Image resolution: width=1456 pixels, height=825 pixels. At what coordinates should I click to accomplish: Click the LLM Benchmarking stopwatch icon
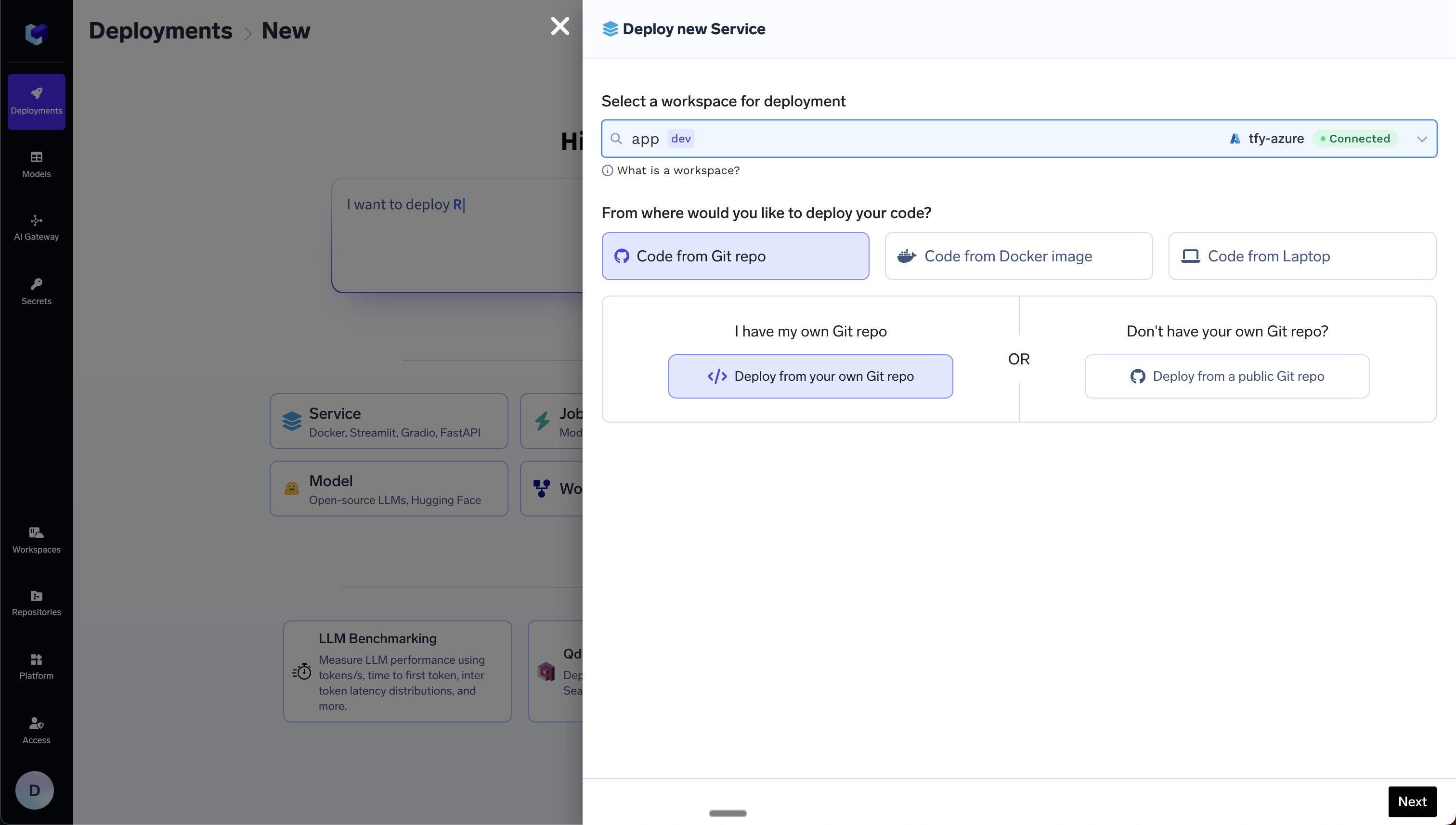click(301, 671)
